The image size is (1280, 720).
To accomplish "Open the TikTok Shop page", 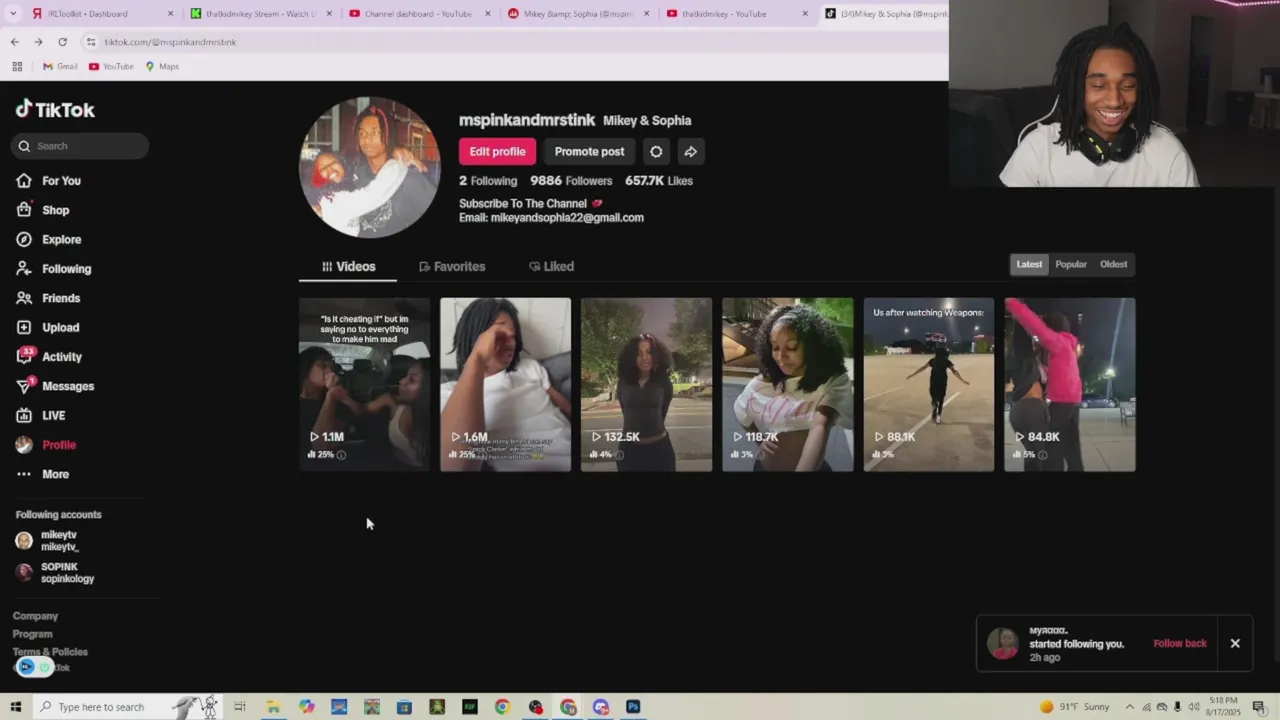I will [x=43, y=210].
